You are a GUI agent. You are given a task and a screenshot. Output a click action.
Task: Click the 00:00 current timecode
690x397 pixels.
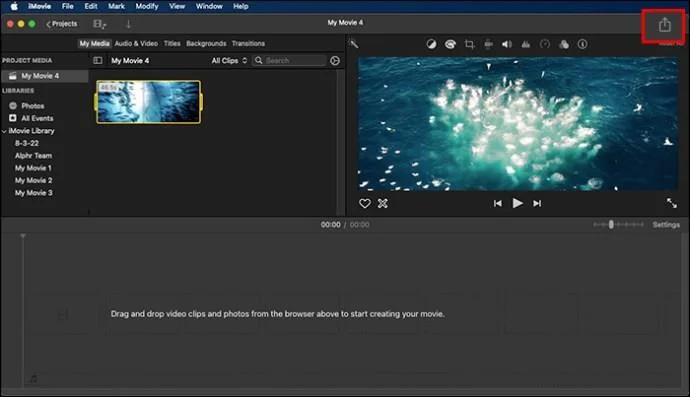click(330, 225)
